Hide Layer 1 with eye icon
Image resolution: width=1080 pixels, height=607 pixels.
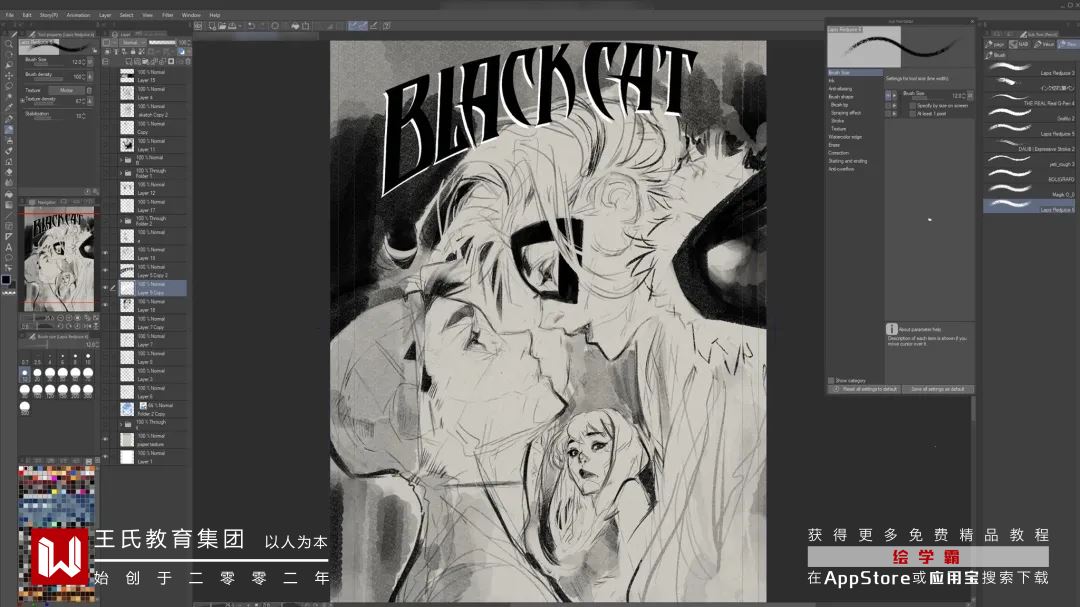(x=105, y=457)
